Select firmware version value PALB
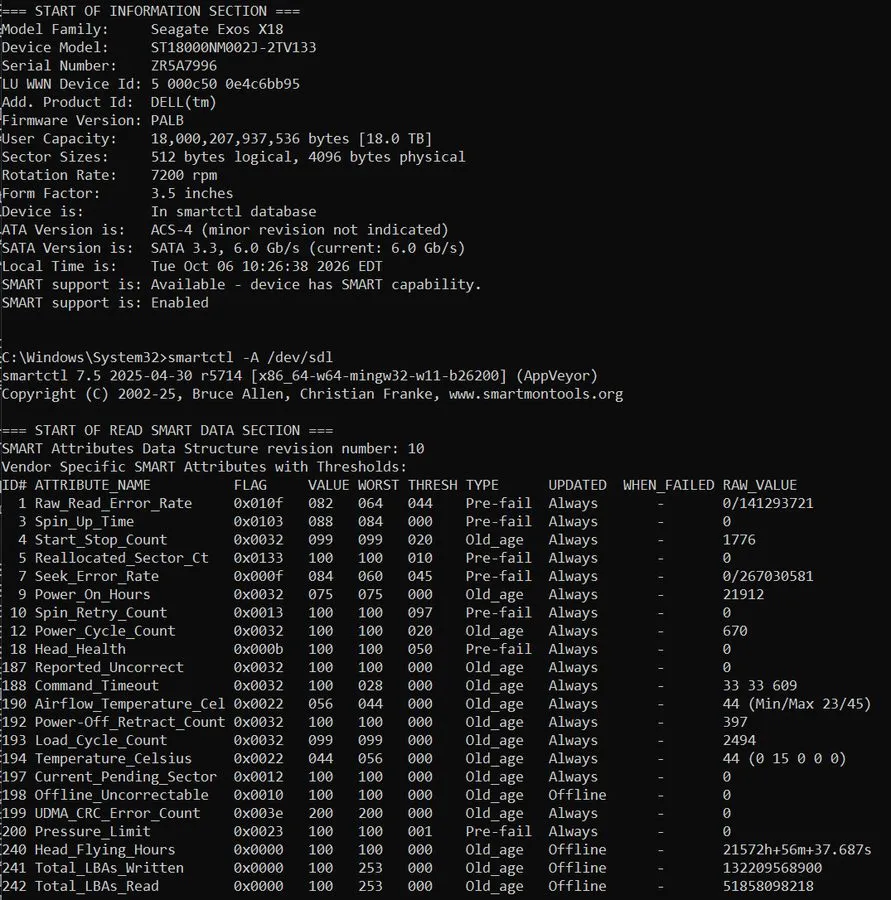The image size is (891, 900). click(167, 121)
